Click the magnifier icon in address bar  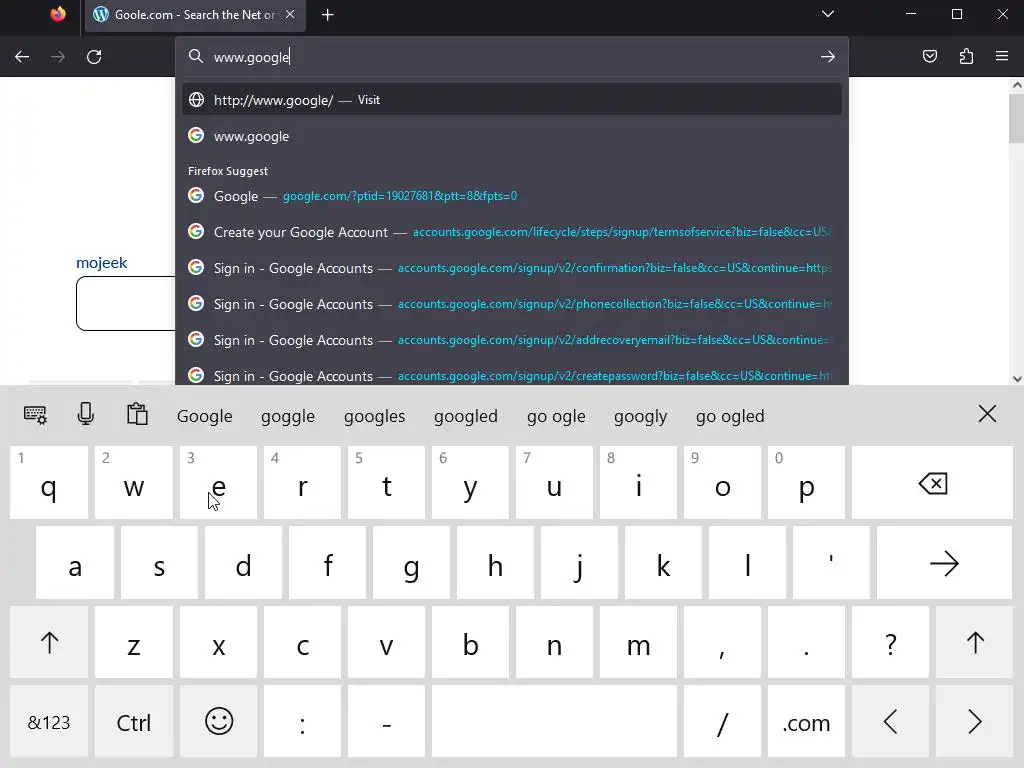(196, 56)
